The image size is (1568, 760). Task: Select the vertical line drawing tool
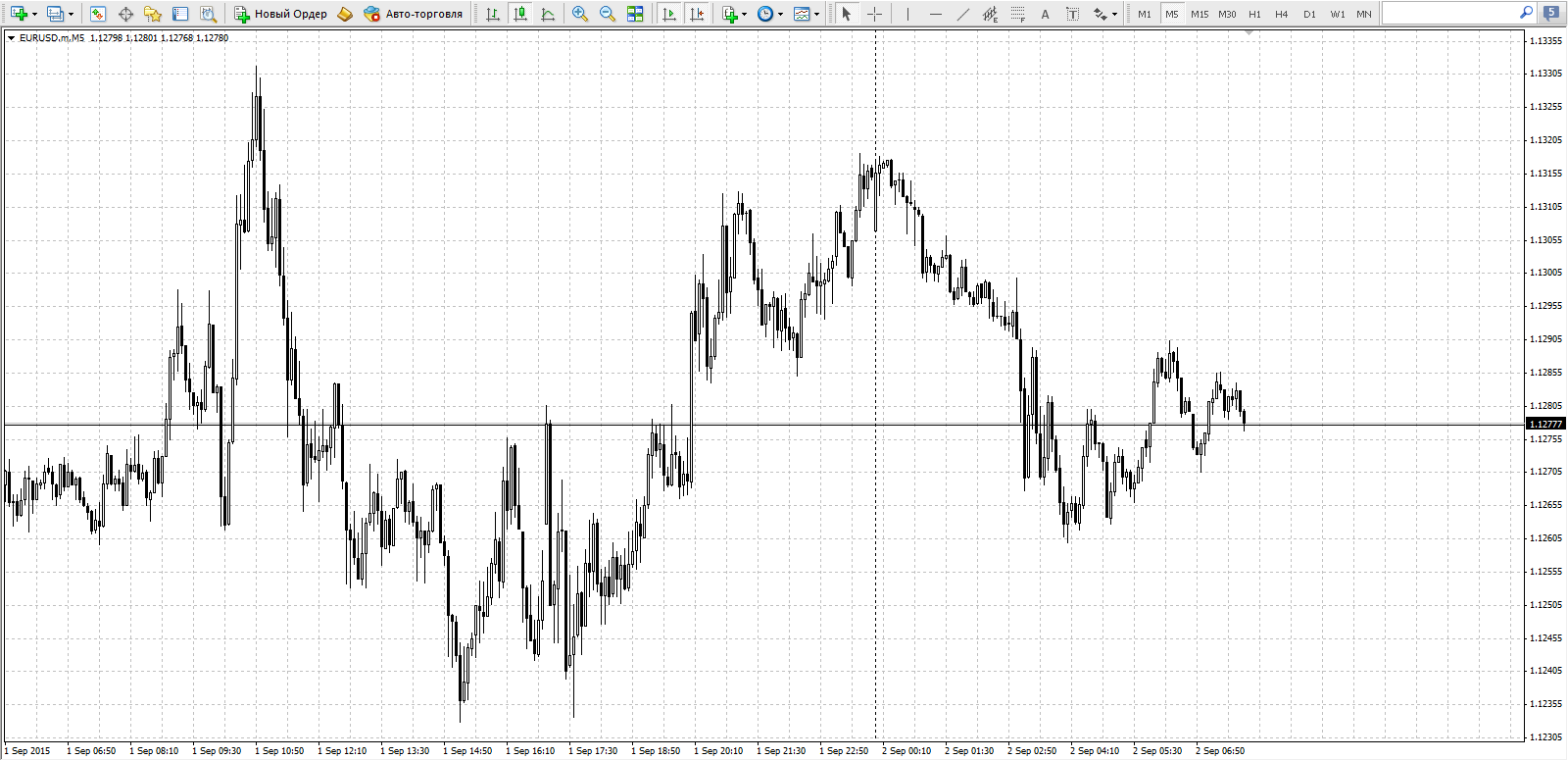tap(907, 14)
